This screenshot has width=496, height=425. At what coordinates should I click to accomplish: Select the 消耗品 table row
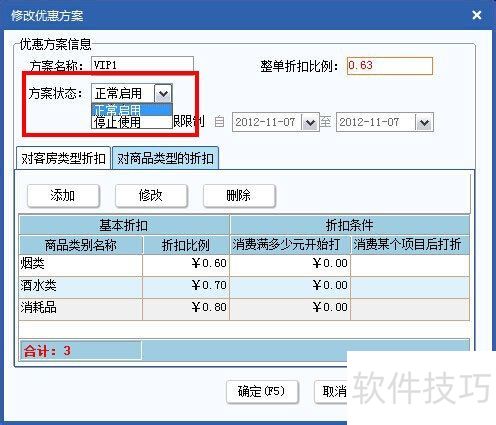(x=244, y=309)
